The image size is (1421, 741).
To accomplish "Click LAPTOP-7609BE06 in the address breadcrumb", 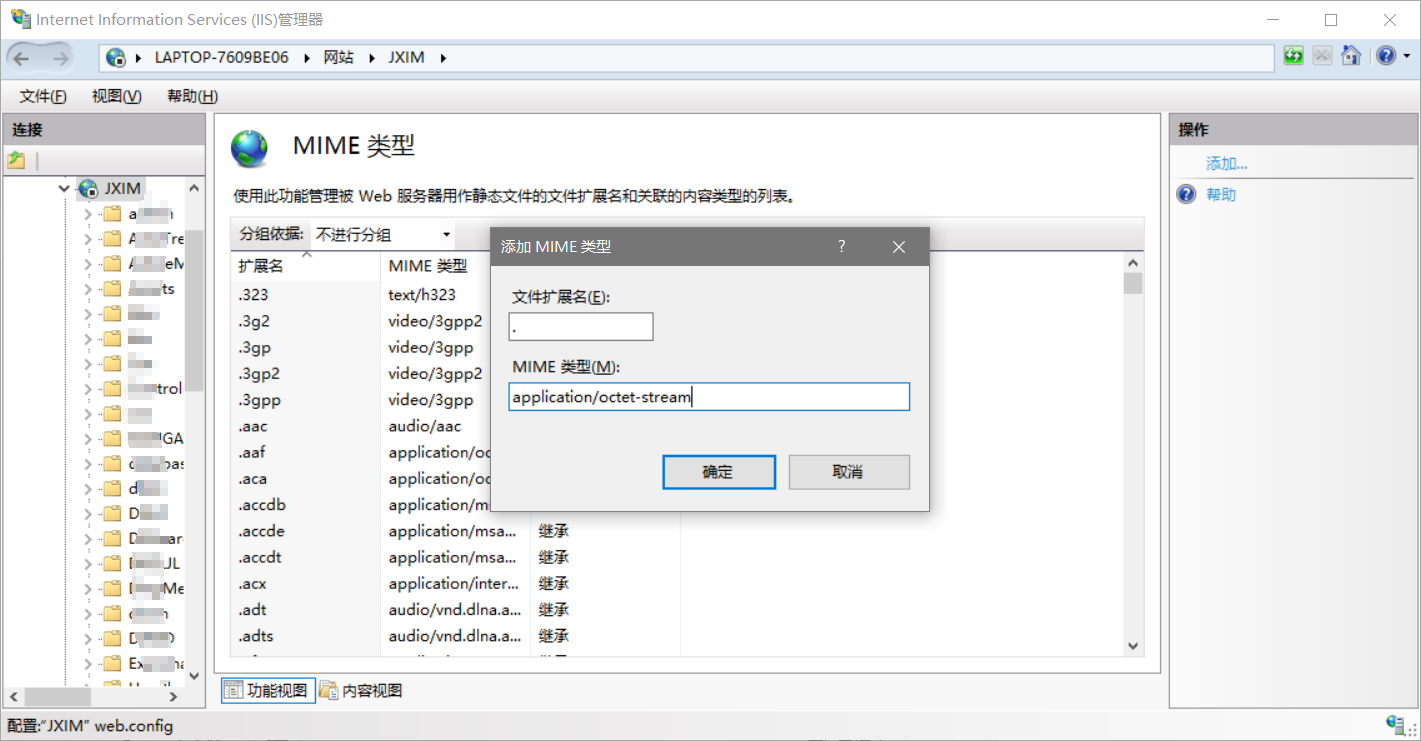I will 221,58.
